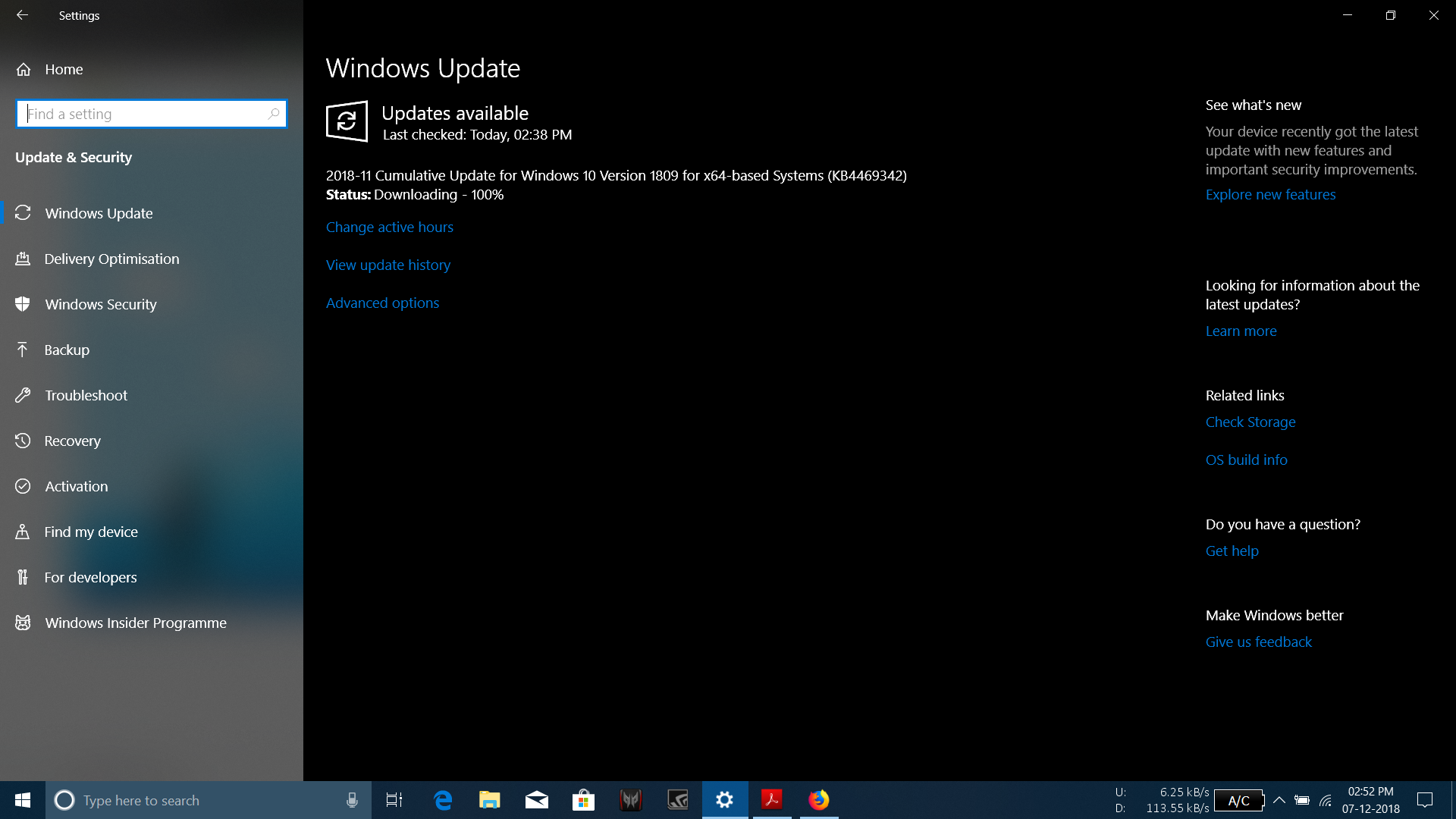Click the Get help link
Image resolution: width=1456 pixels, height=819 pixels.
click(x=1232, y=551)
